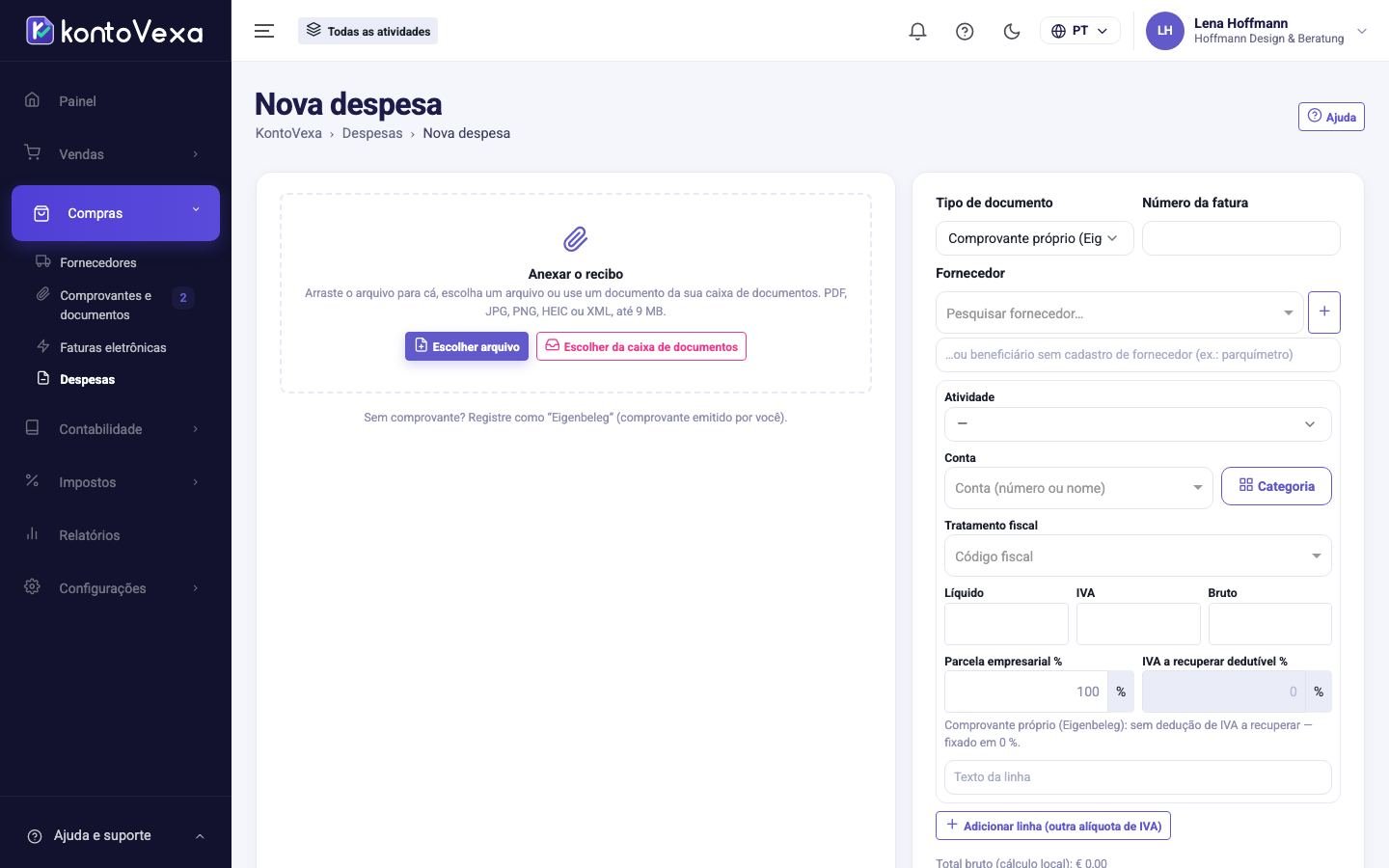Open the Todas as atividades filter

(368, 31)
